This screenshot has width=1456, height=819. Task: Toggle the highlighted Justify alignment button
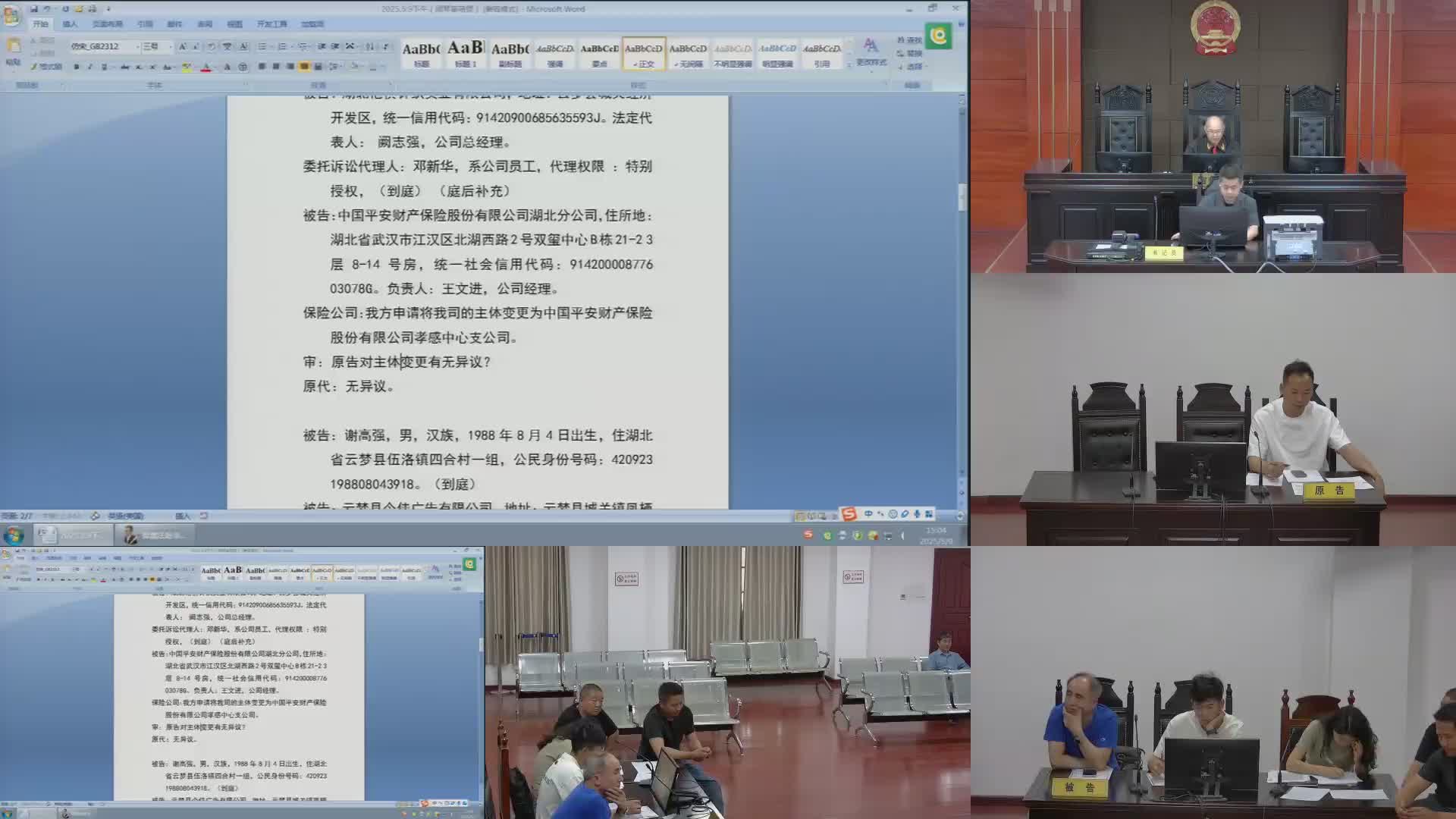tap(304, 67)
